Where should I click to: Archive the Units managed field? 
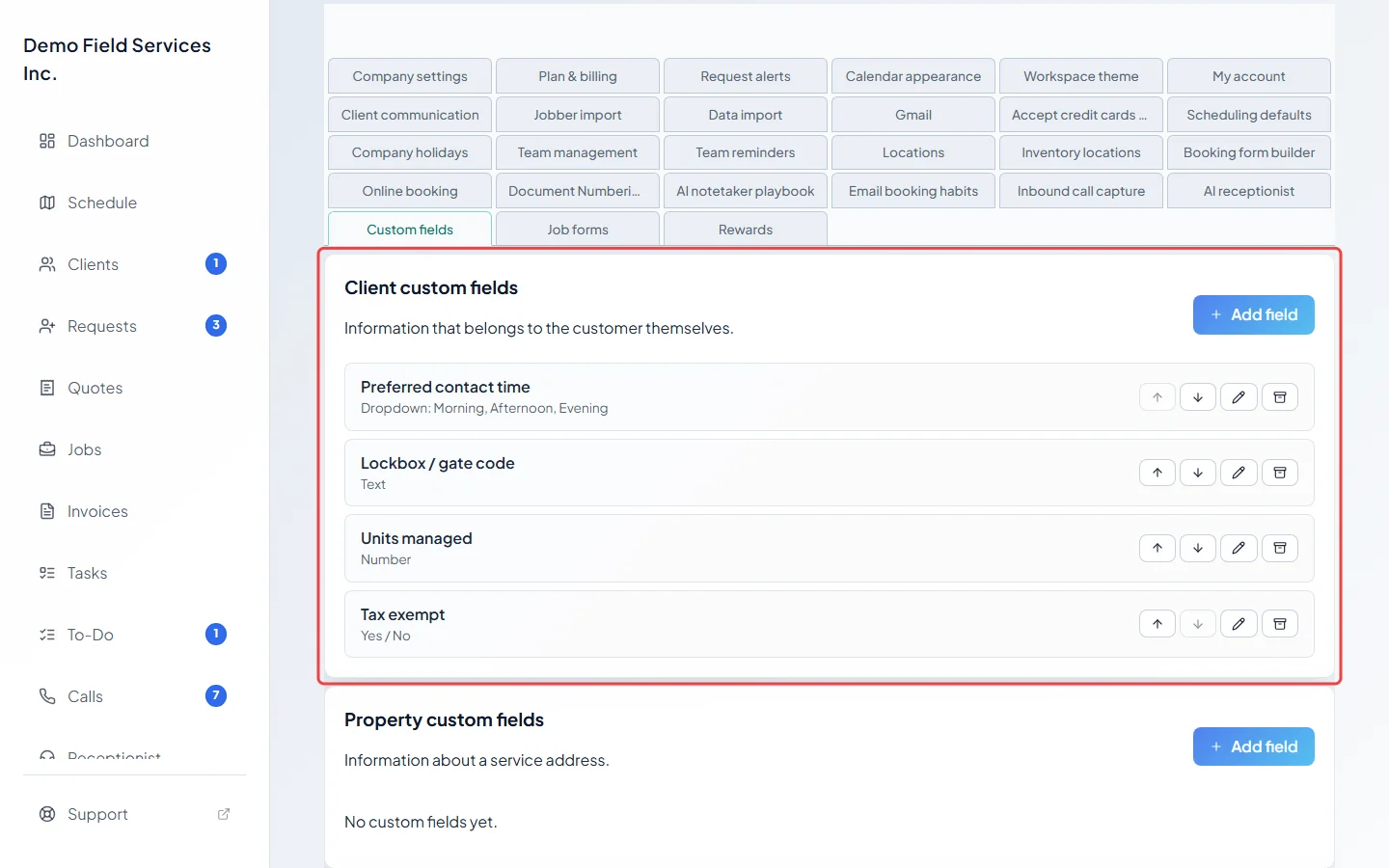point(1280,548)
